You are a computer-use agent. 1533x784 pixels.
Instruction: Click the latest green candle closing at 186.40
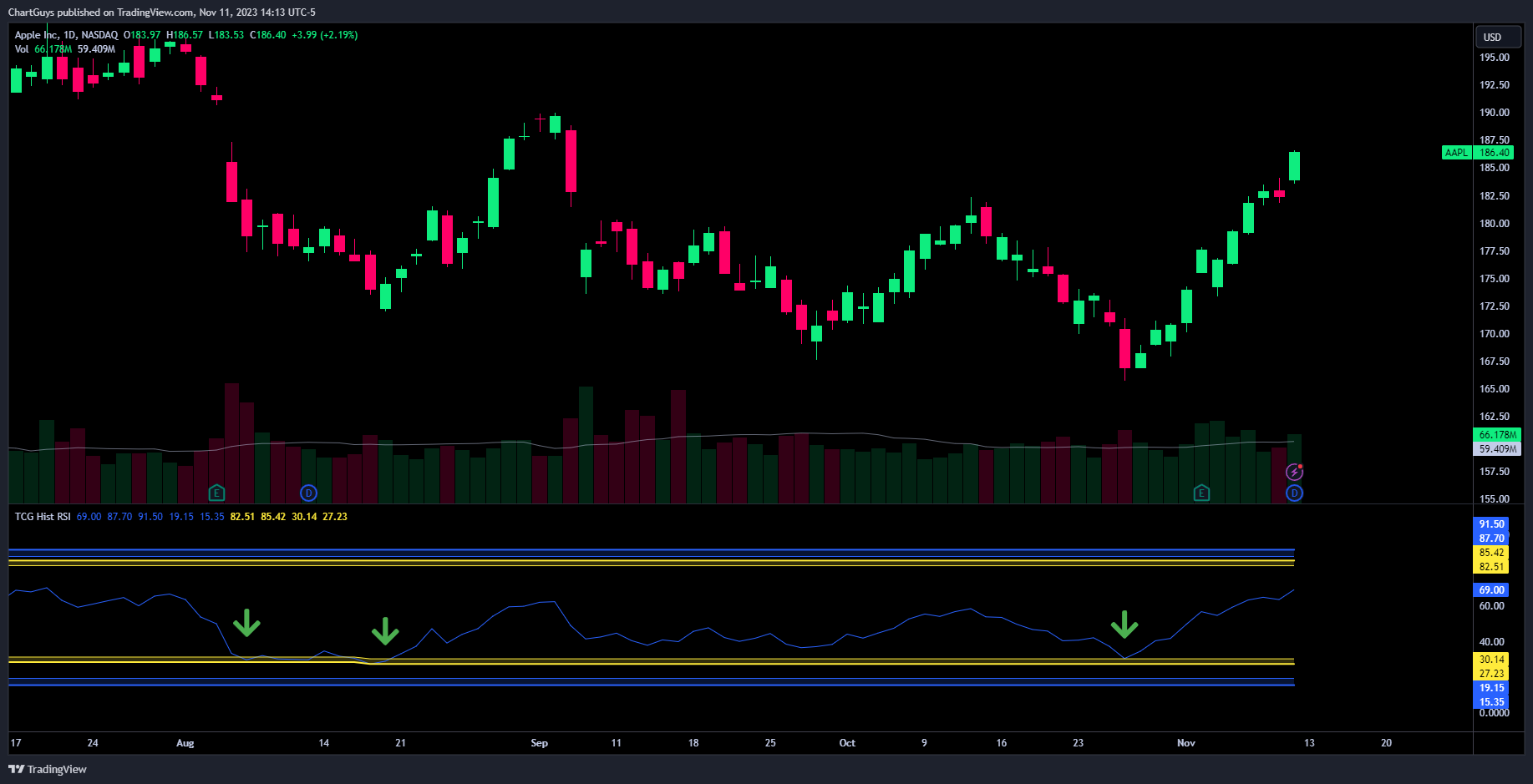click(x=1294, y=166)
